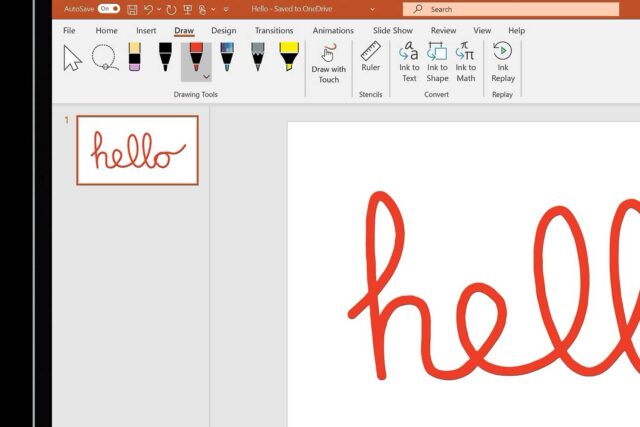This screenshot has width=640, height=427.
Task: Switch to the View tab
Action: pyautogui.click(x=482, y=31)
